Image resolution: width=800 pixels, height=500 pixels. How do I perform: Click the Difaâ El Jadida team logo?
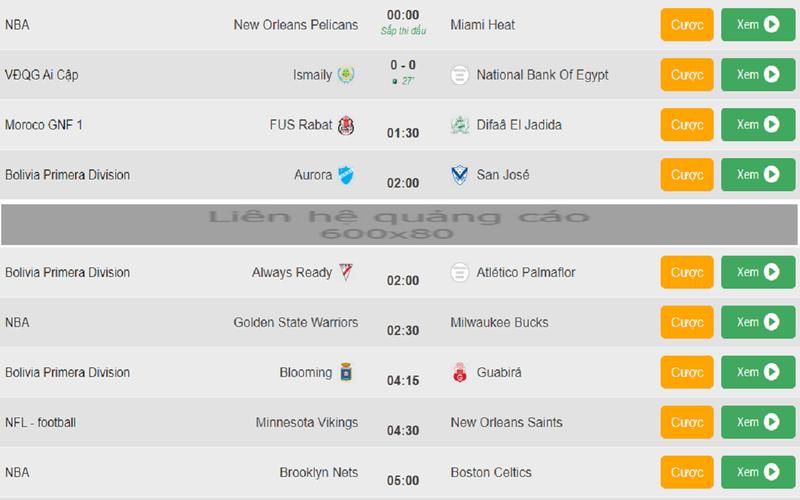coord(460,125)
